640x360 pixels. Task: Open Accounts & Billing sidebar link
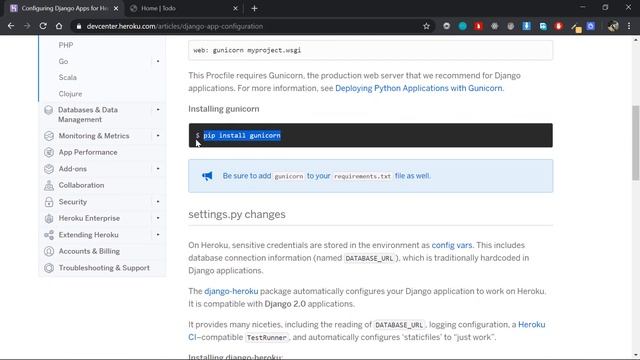tap(89, 251)
